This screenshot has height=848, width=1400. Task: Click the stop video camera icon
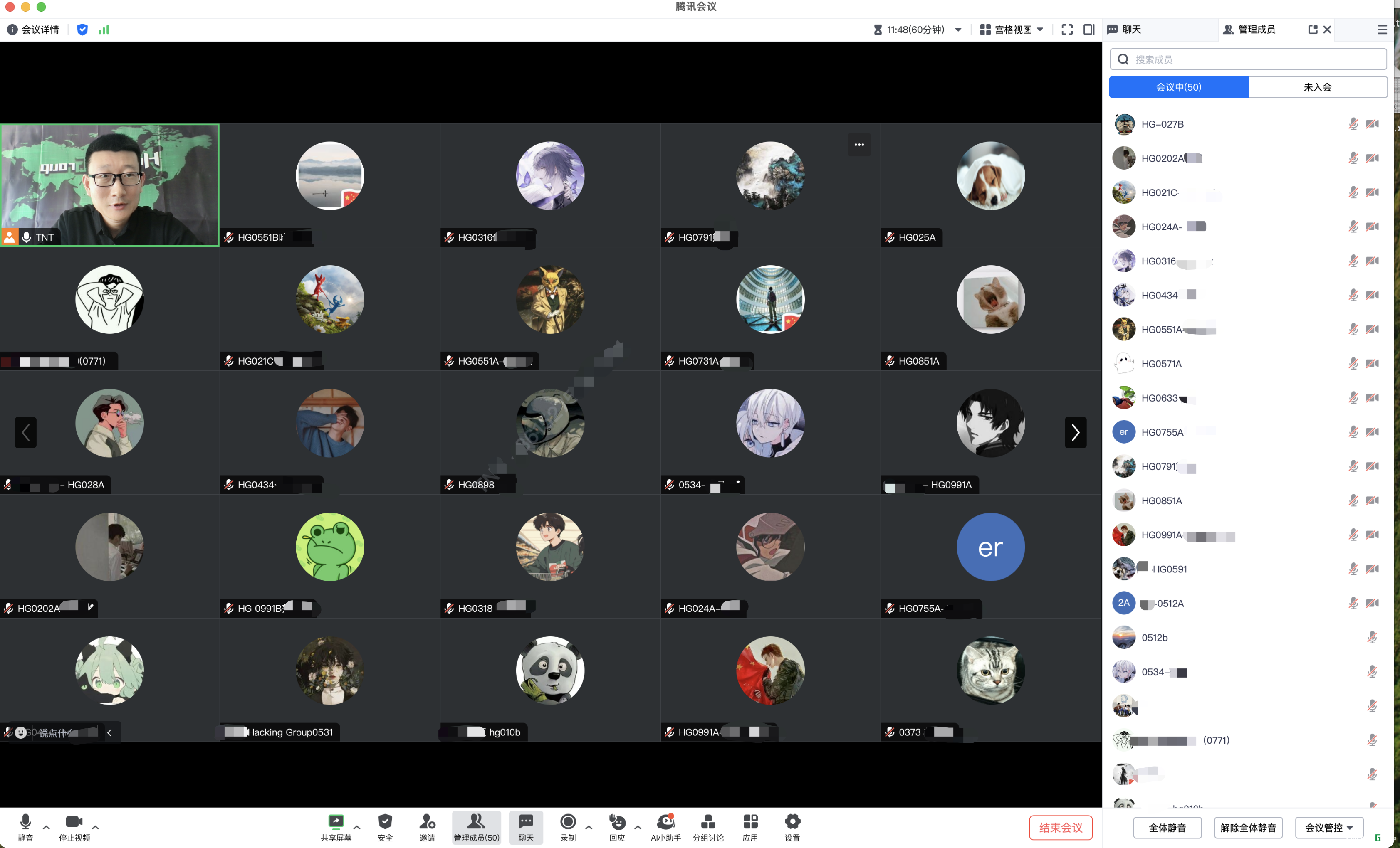tap(74, 821)
